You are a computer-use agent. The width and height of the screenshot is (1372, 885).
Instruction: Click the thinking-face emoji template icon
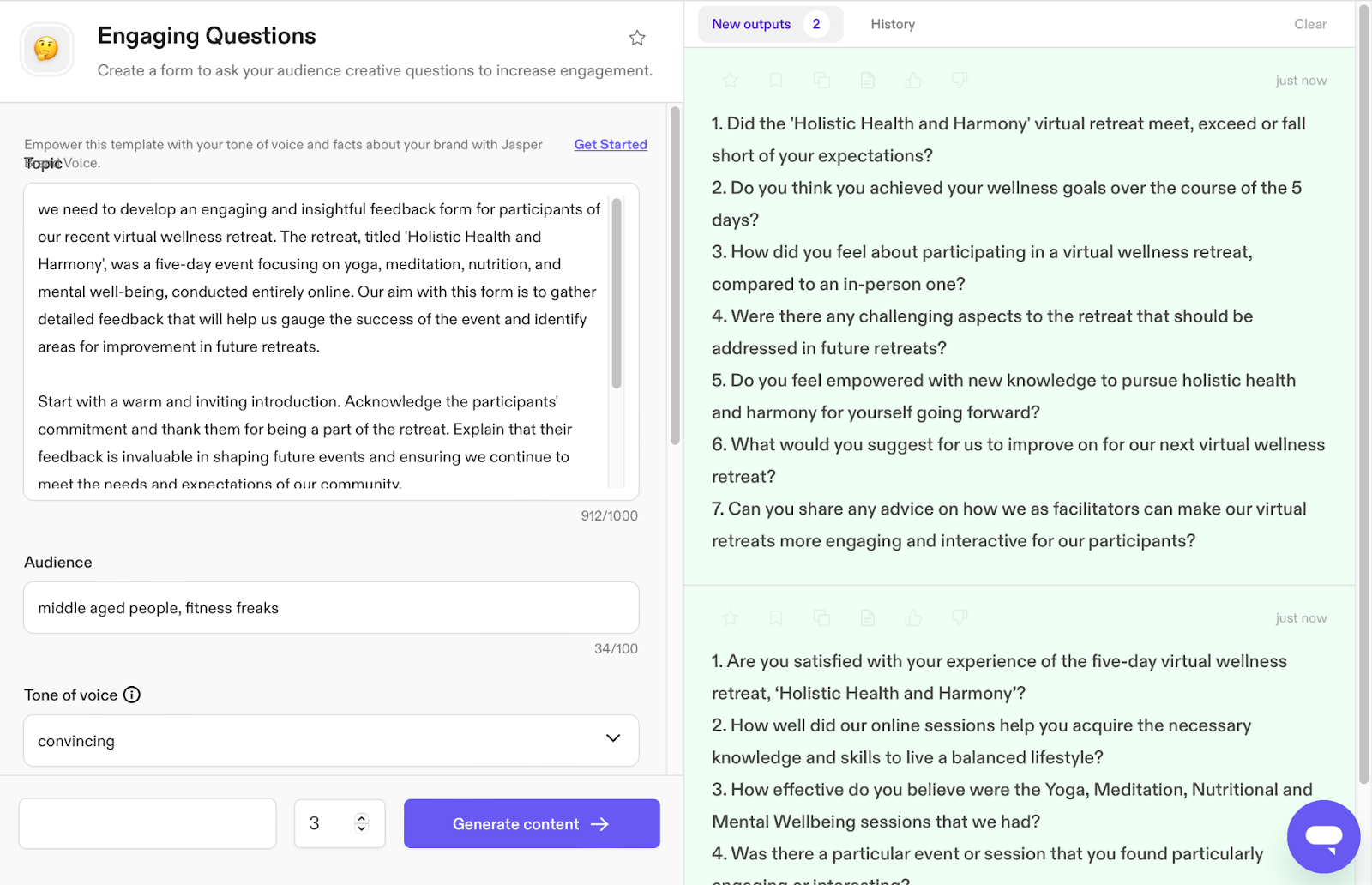(47, 49)
